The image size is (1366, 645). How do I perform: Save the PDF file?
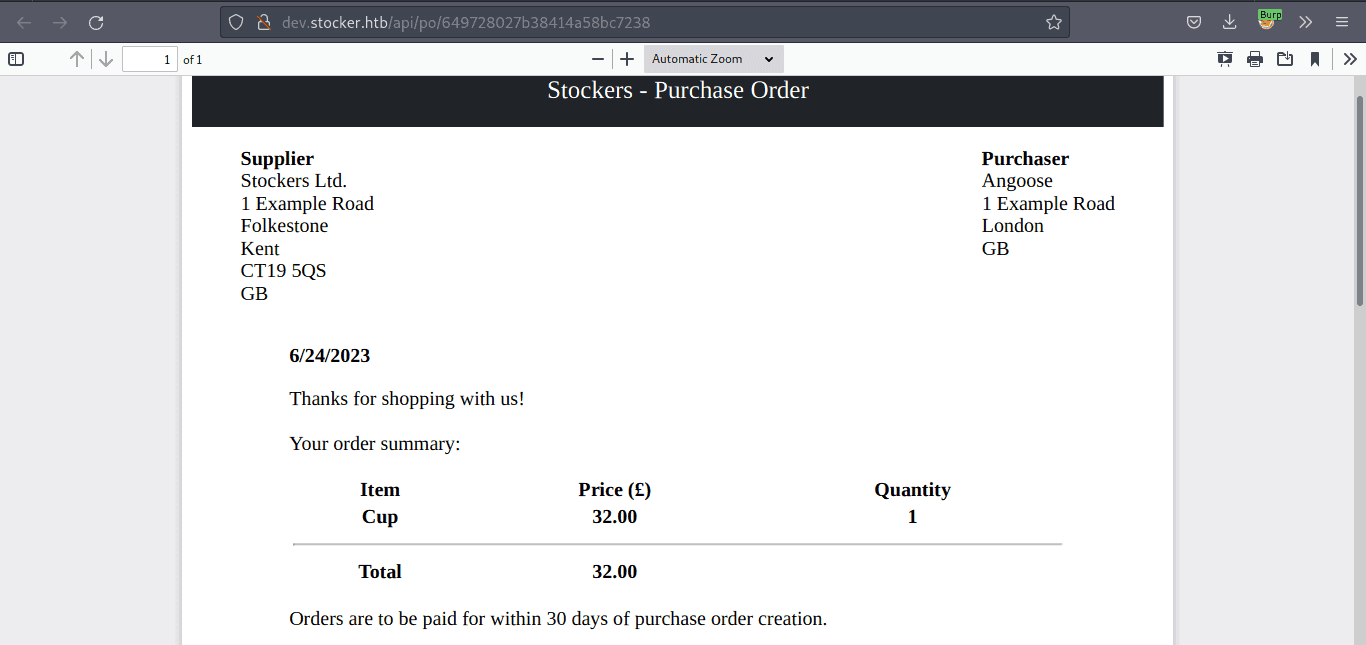(1285, 59)
